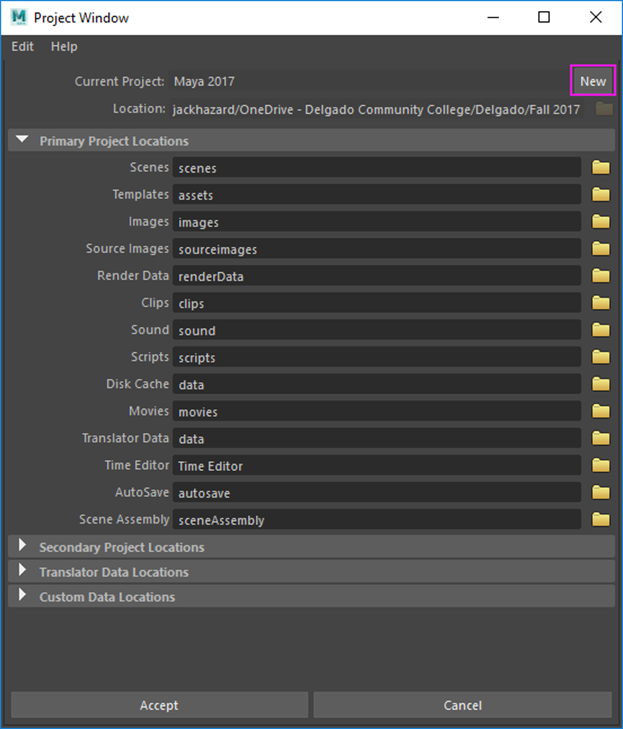The height and width of the screenshot is (729, 623).
Task: Select folder icon next to Sound
Action: tap(601, 330)
